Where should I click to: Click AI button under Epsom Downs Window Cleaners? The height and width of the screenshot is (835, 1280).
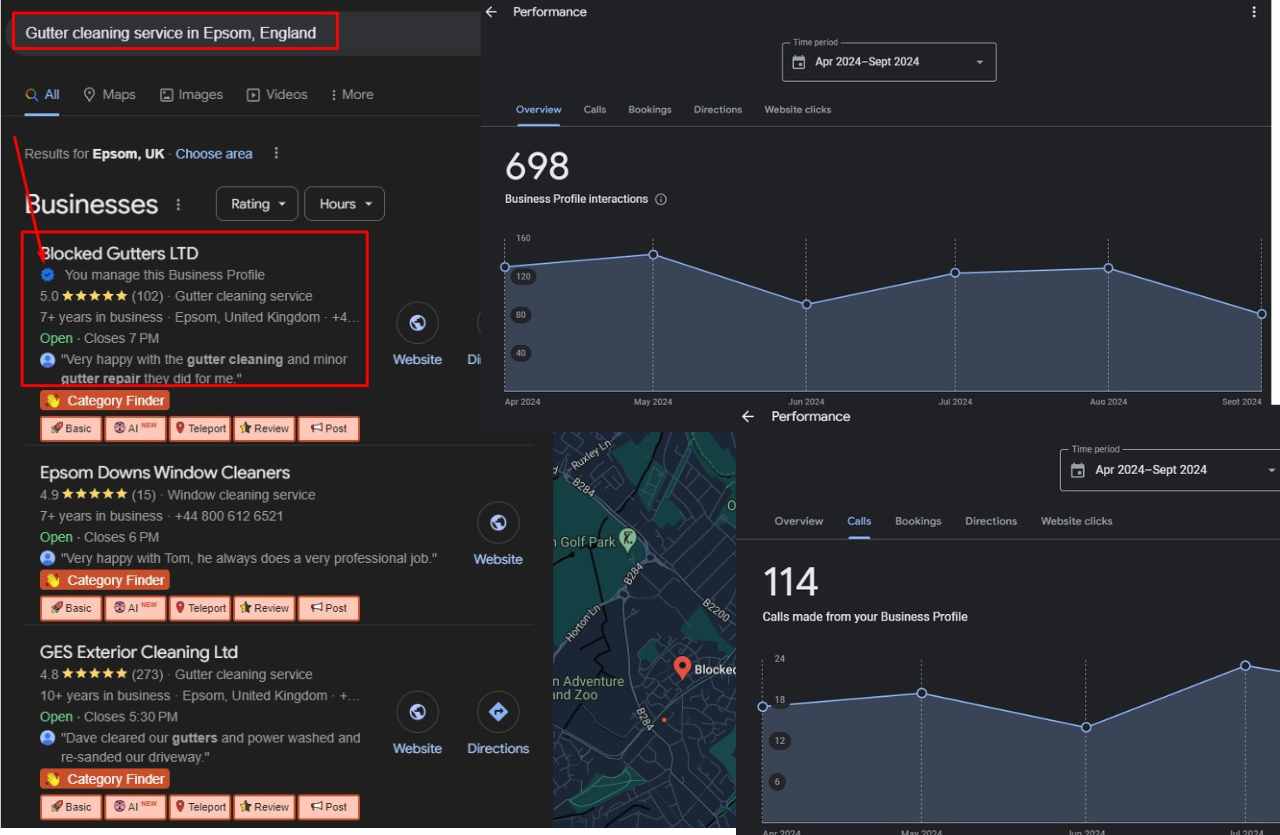click(136, 608)
